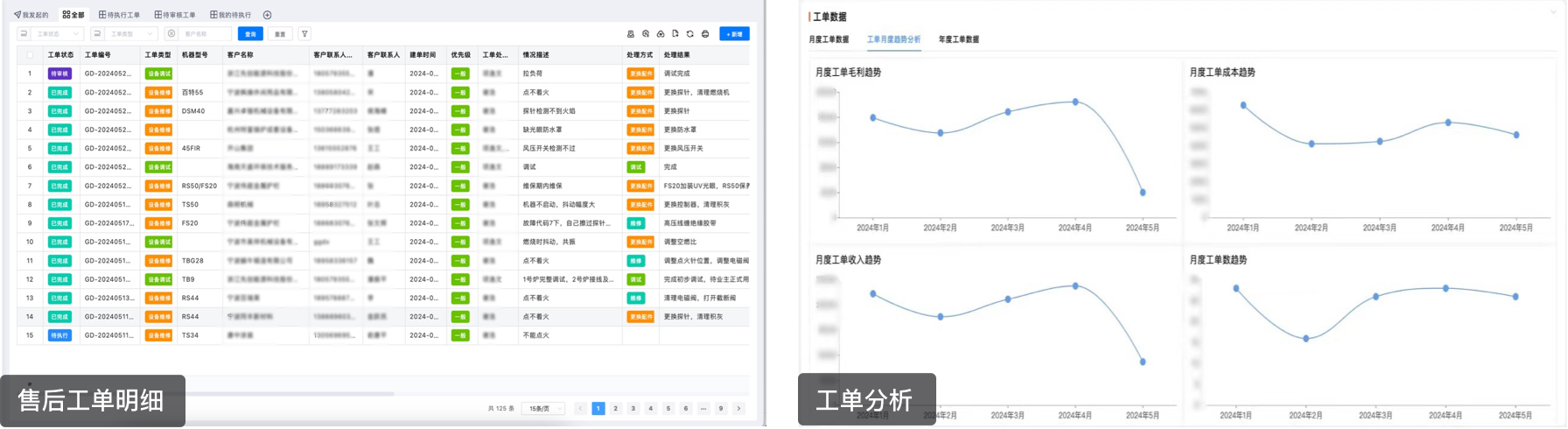Add a new view with plus circle icon
Viewport: 1568px width, 429px height.
(x=268, y=15)
